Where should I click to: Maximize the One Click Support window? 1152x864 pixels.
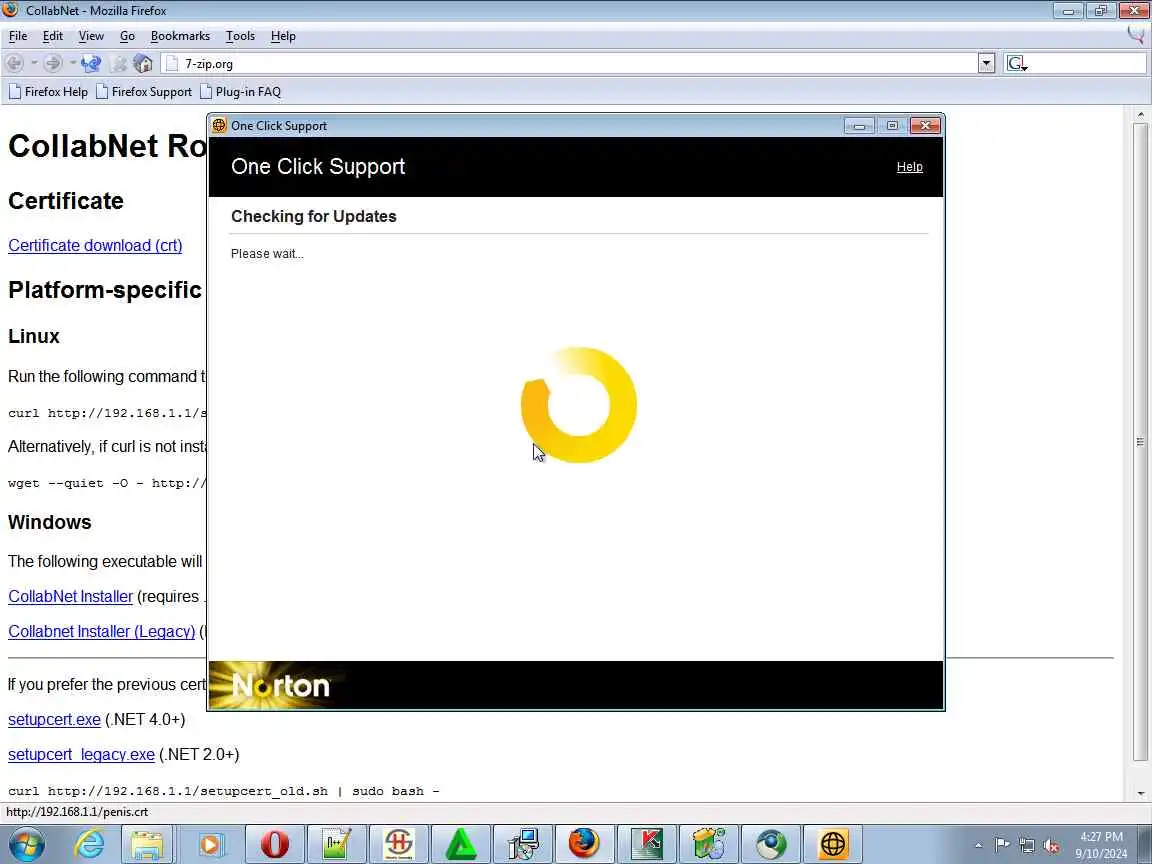pyautogui.click(x=892, y=126)
